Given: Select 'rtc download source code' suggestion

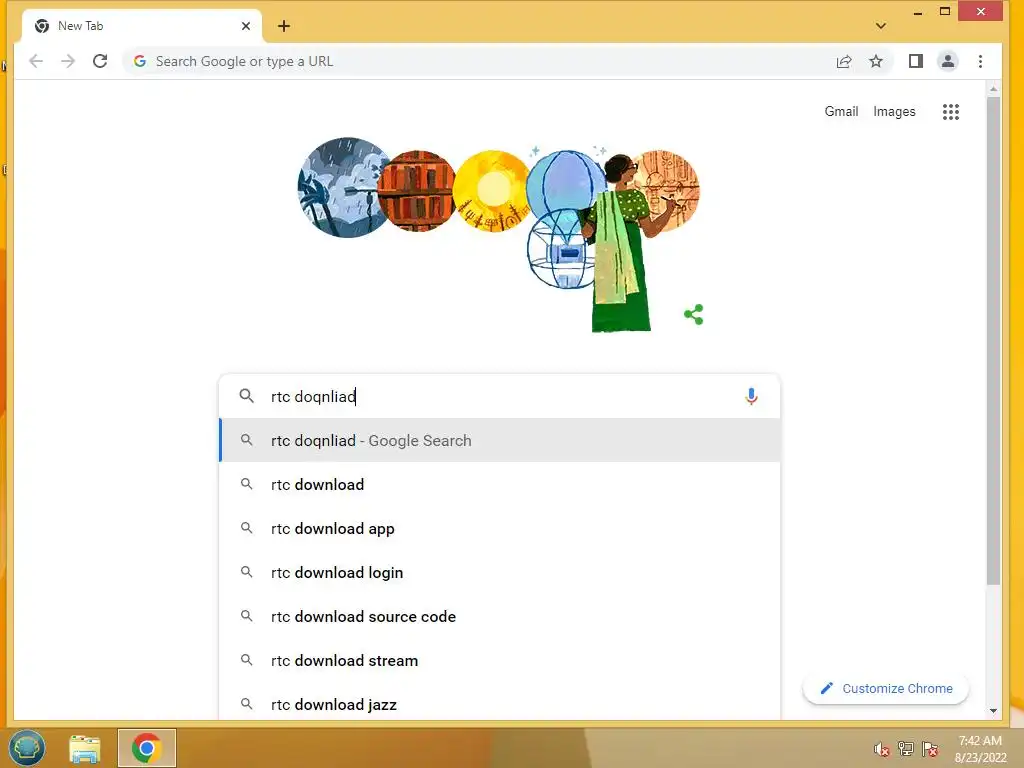Looking at the screenshot, I should click(x=500, y=616).
